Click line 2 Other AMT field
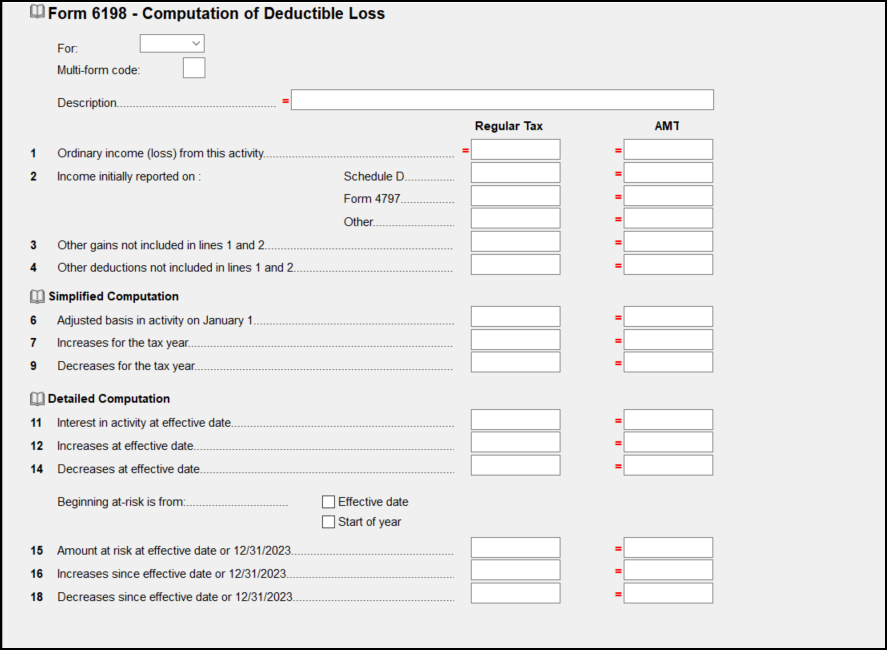This screenshot has height=650, width=887. tap(668, 218)
